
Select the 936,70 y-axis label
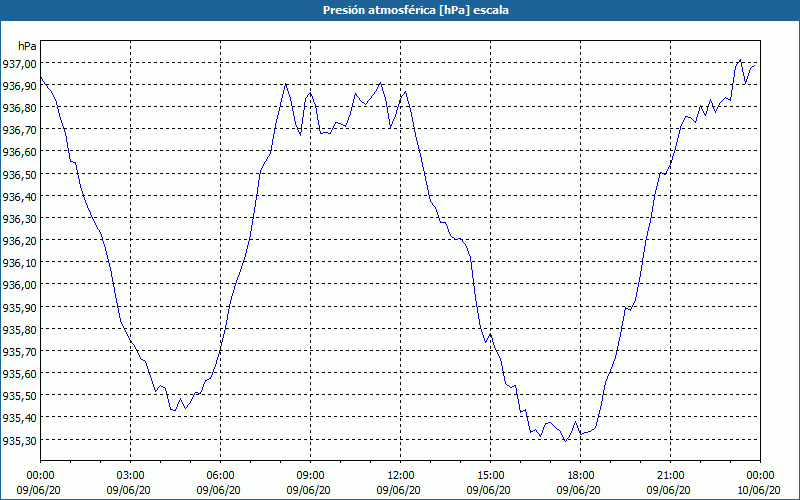click(x=19, y=130)
